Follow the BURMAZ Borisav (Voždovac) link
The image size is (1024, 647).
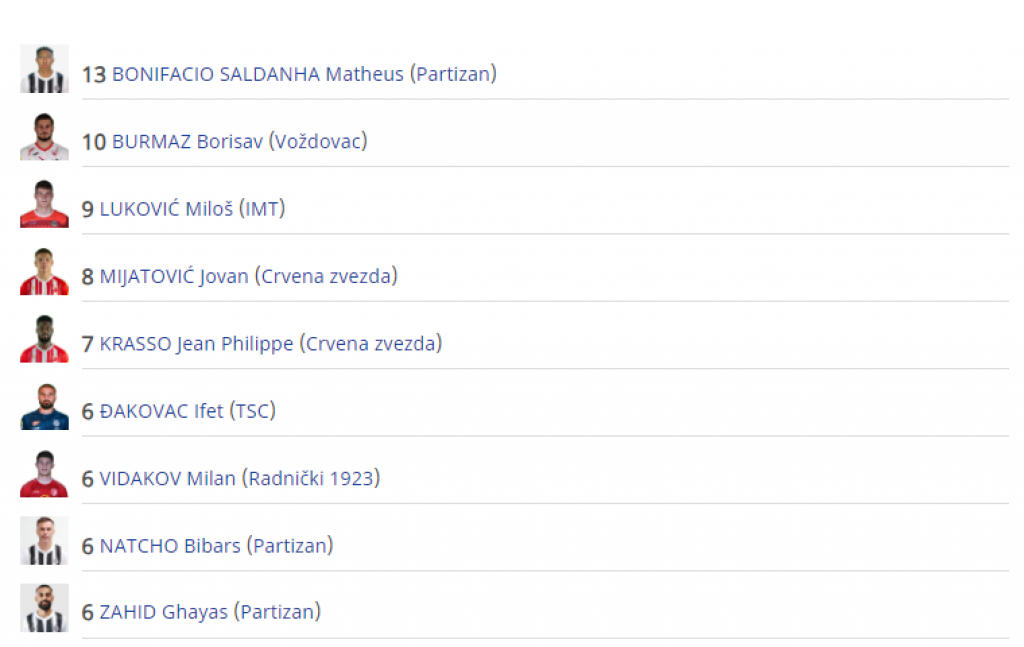pos(239,141)
